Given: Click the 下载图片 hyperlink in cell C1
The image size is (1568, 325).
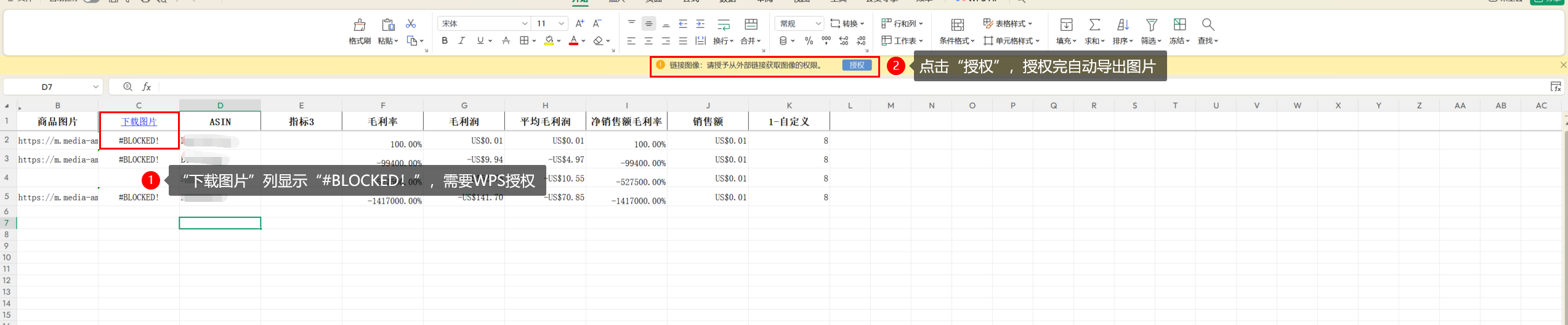Looking at the screenshot, I should (139, 122).
